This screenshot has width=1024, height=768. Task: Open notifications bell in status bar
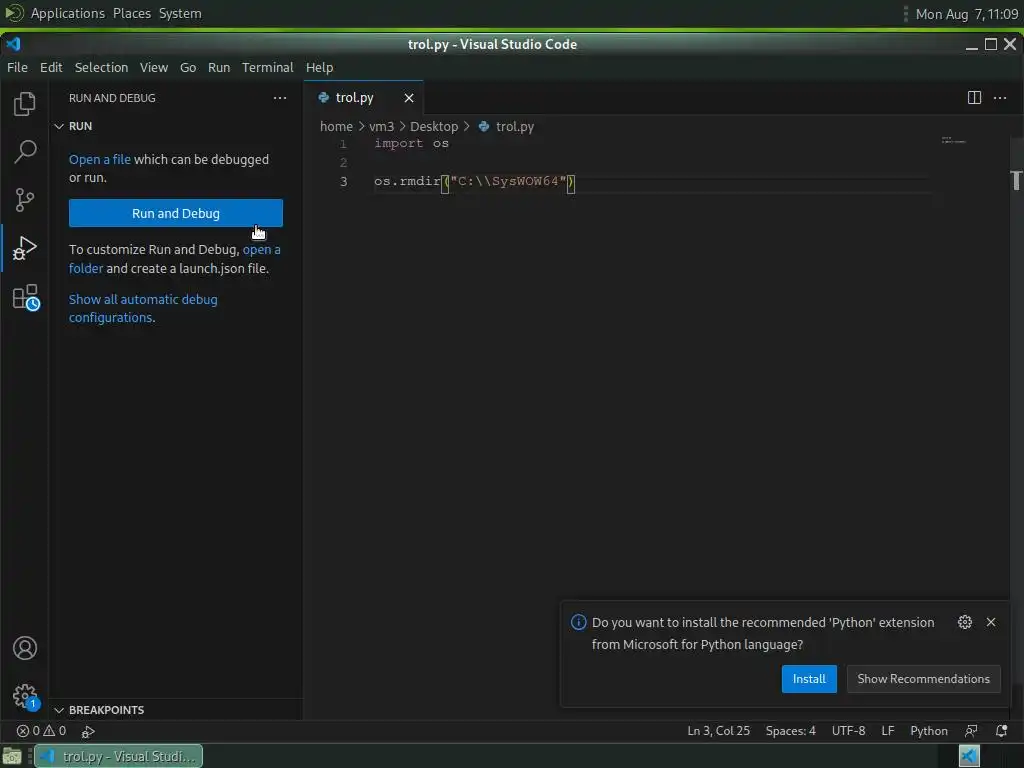pos(1001,731)
